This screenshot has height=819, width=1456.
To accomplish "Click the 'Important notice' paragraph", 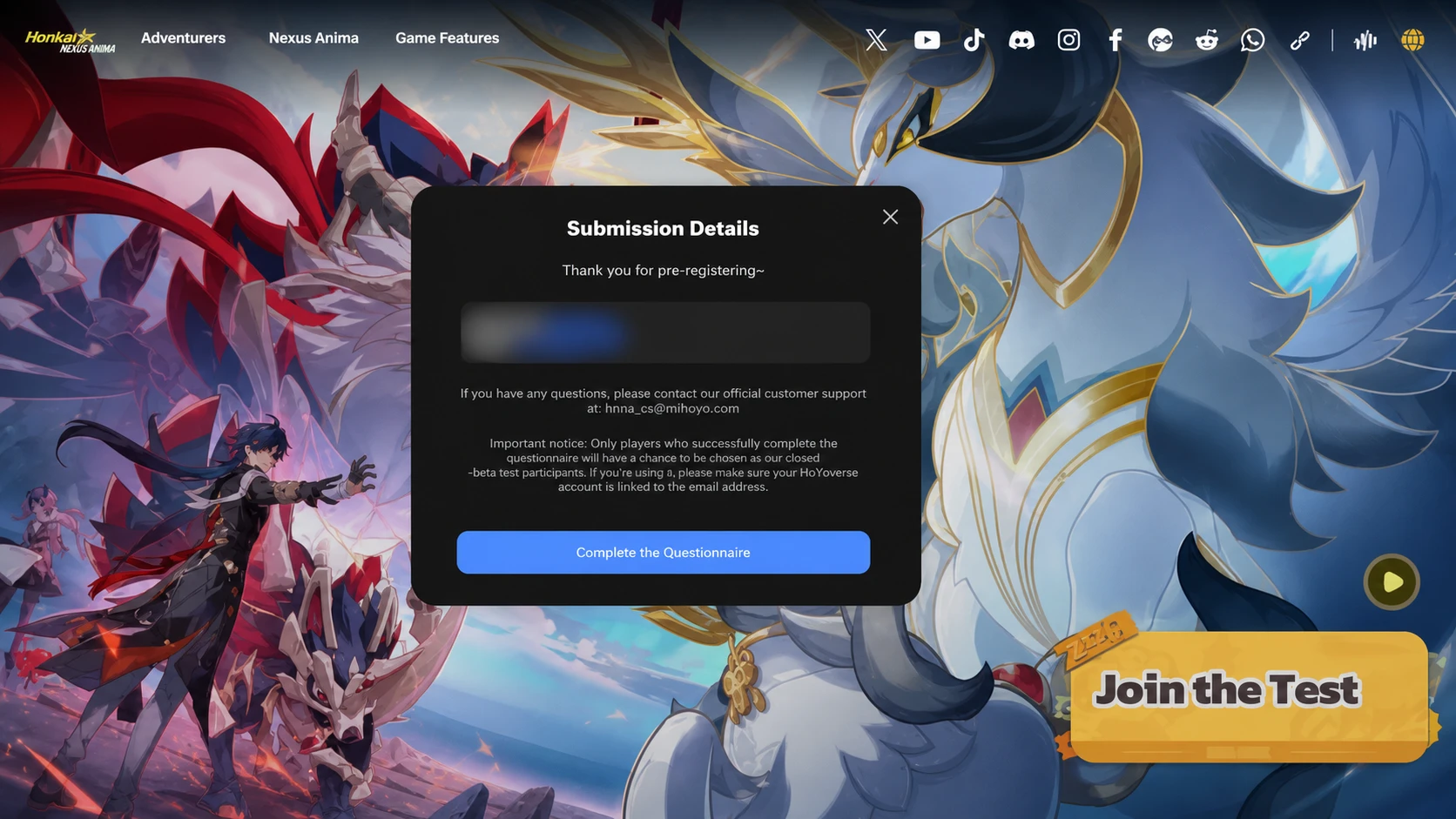I will click(x=664, y=465).
